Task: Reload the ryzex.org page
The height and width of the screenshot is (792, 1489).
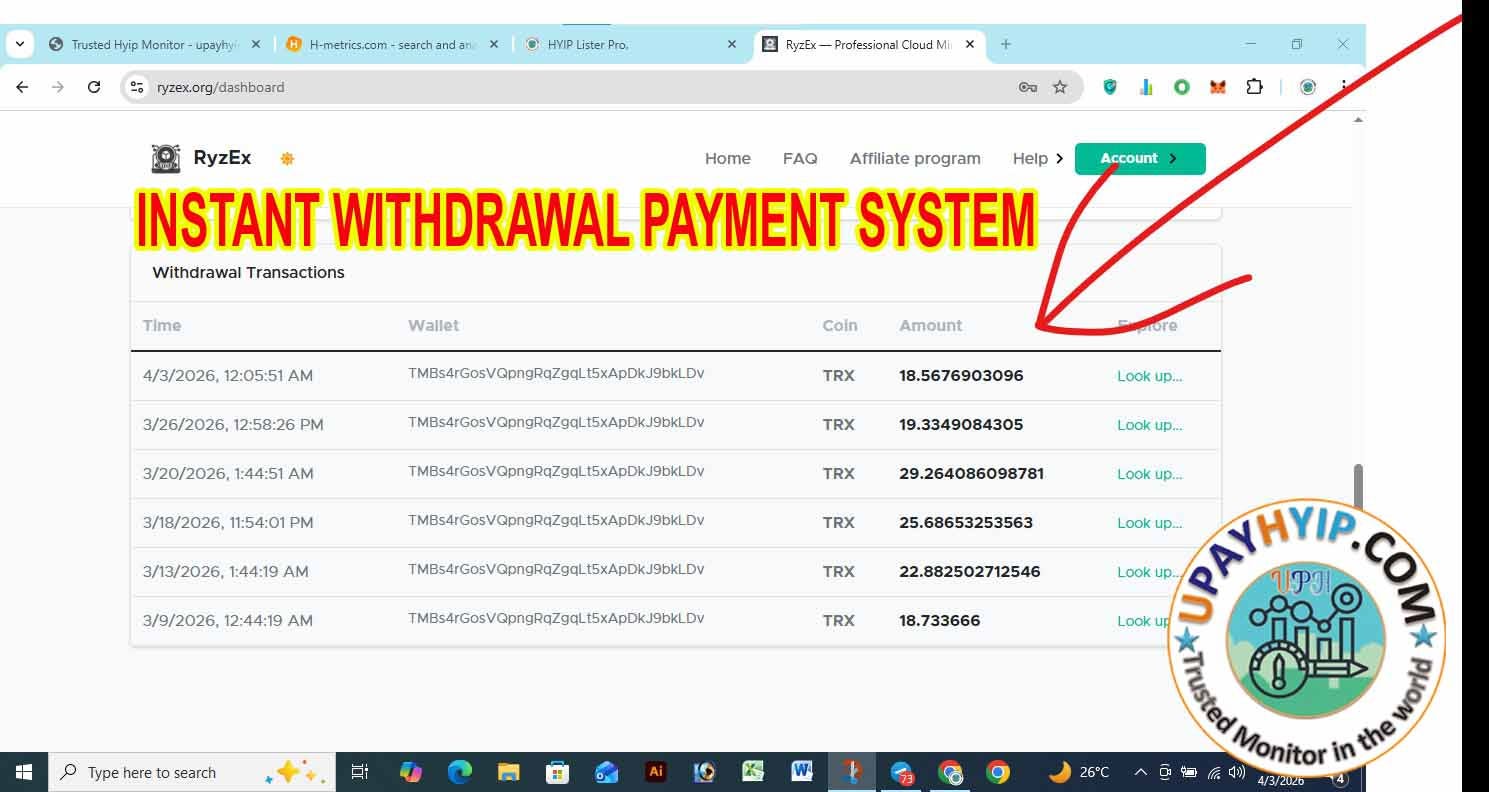Action: (x=94, y=87)
